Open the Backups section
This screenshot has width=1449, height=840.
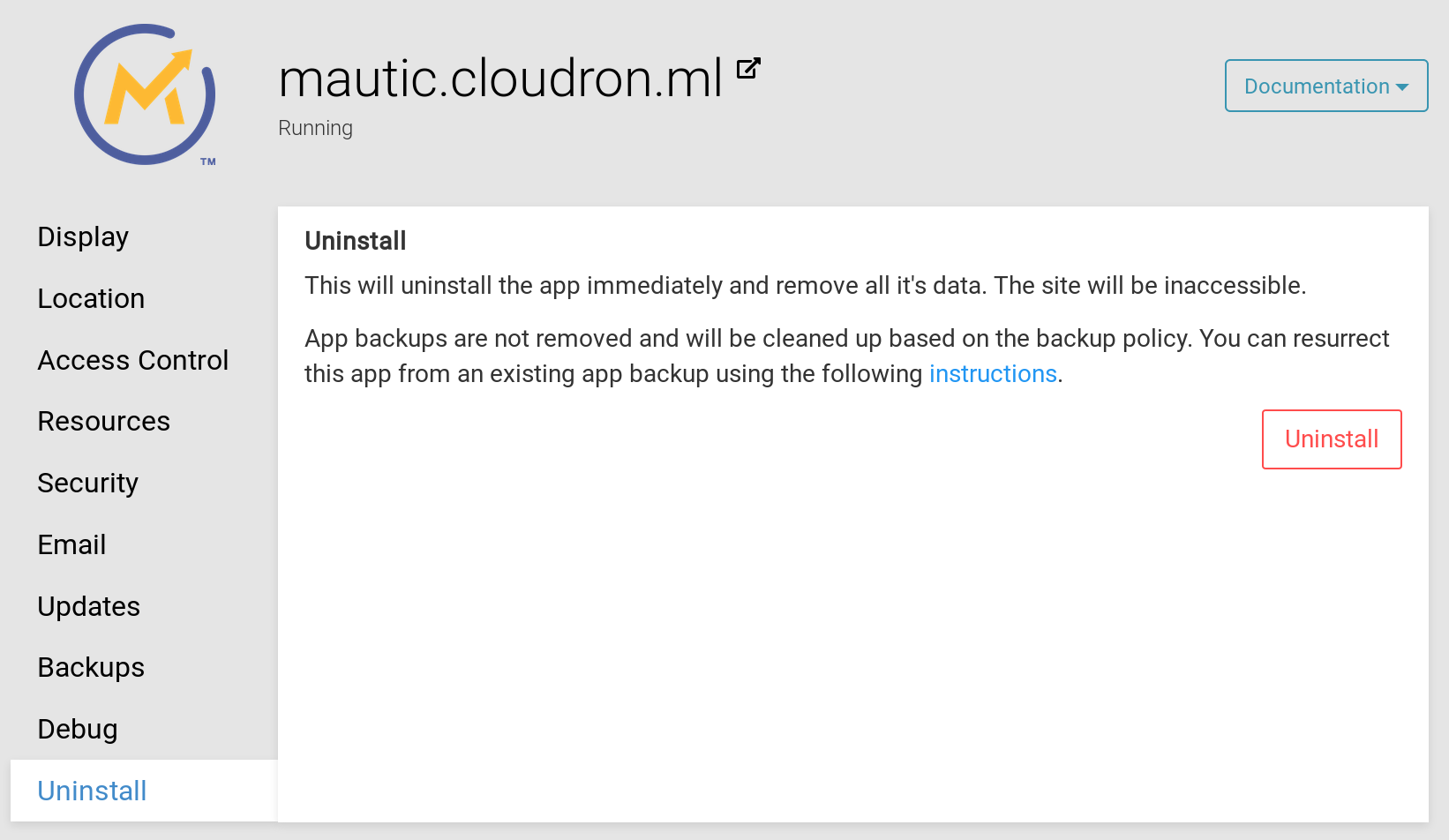coord(91,667)
